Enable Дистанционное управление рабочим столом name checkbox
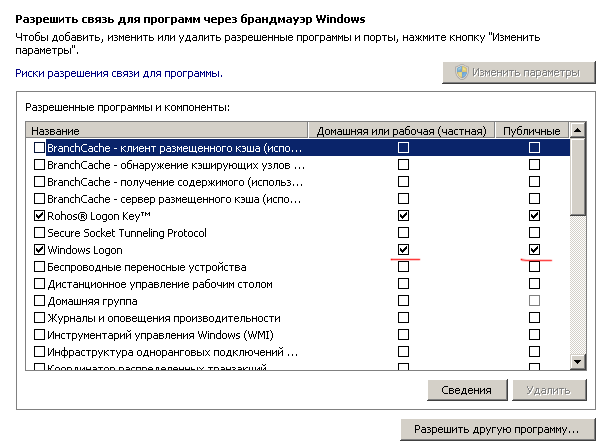 click(39, 284)
